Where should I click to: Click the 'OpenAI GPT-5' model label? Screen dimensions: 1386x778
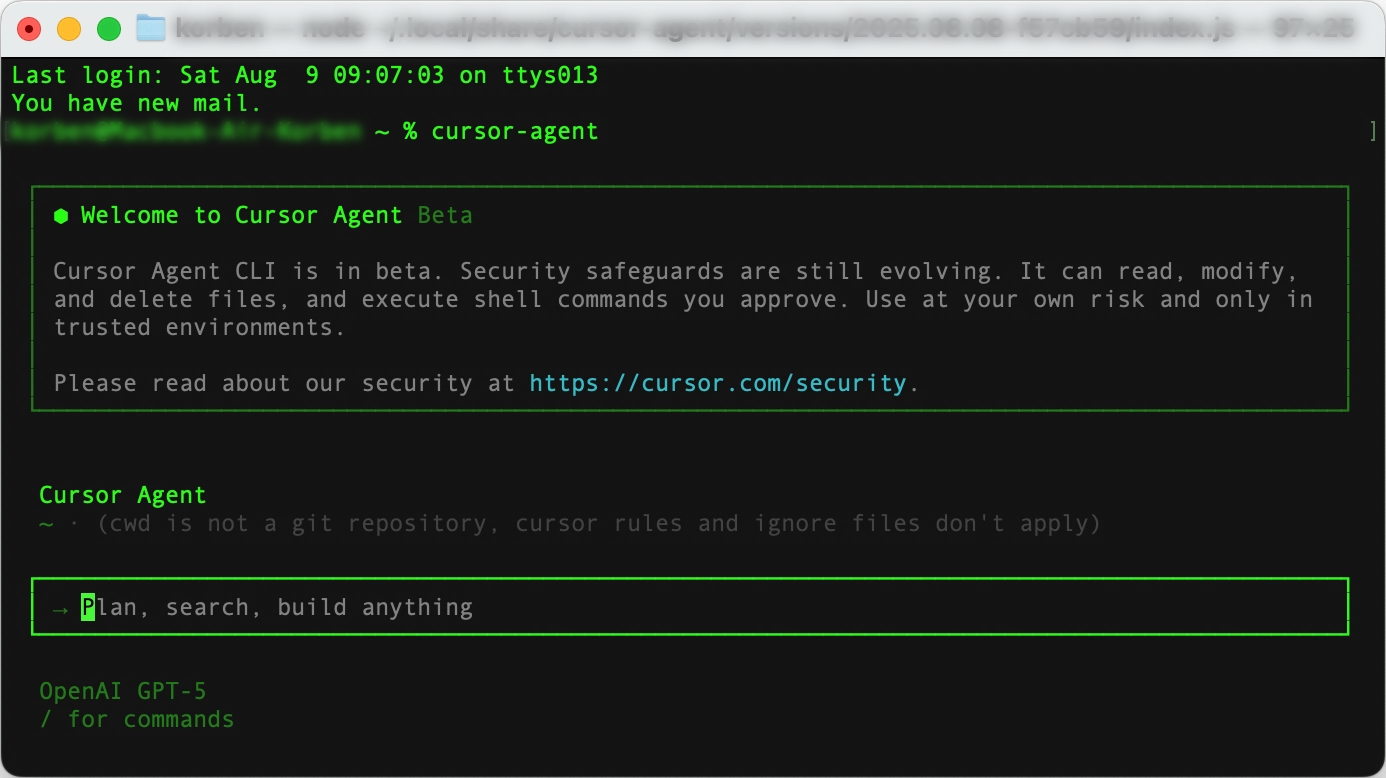[x=123, y=691]
